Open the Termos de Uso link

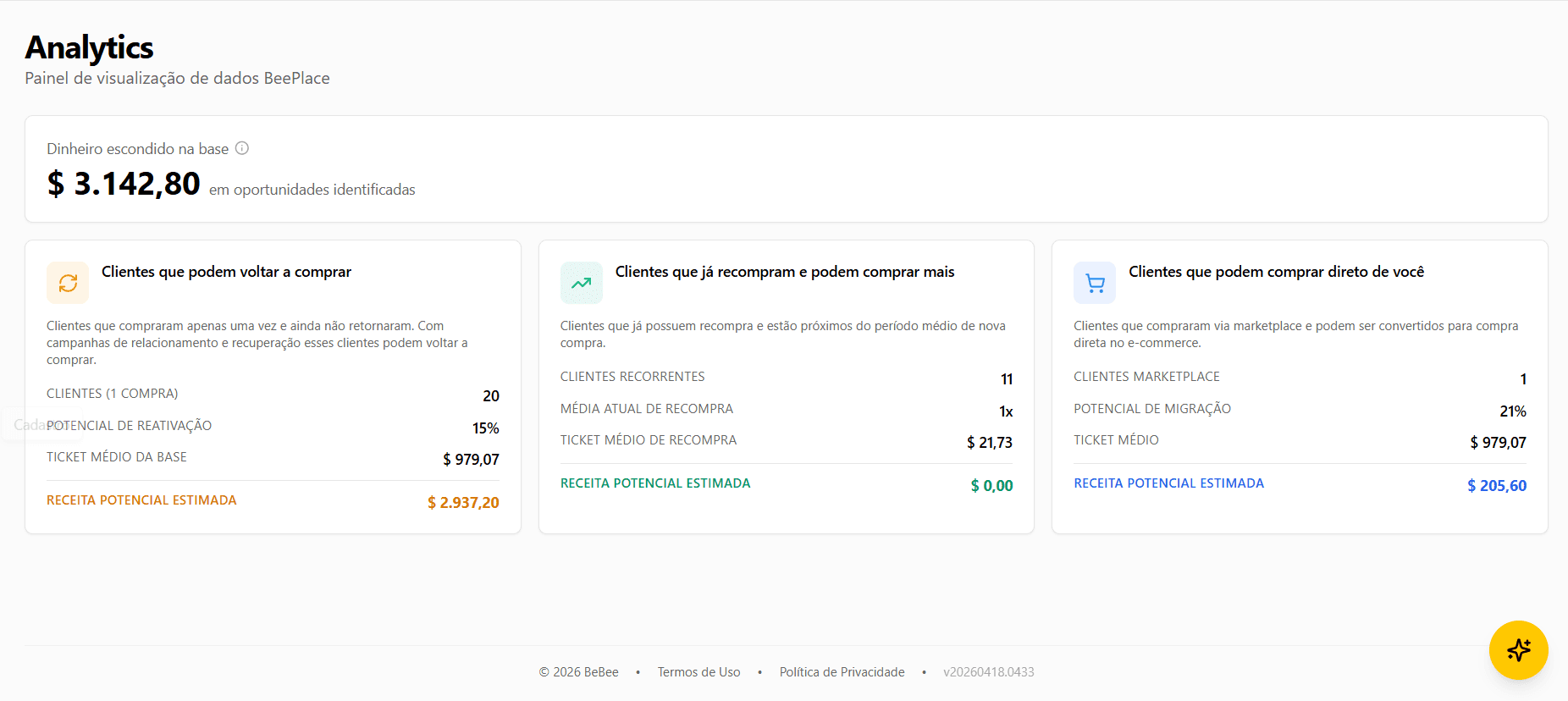[x=698, y=672]
